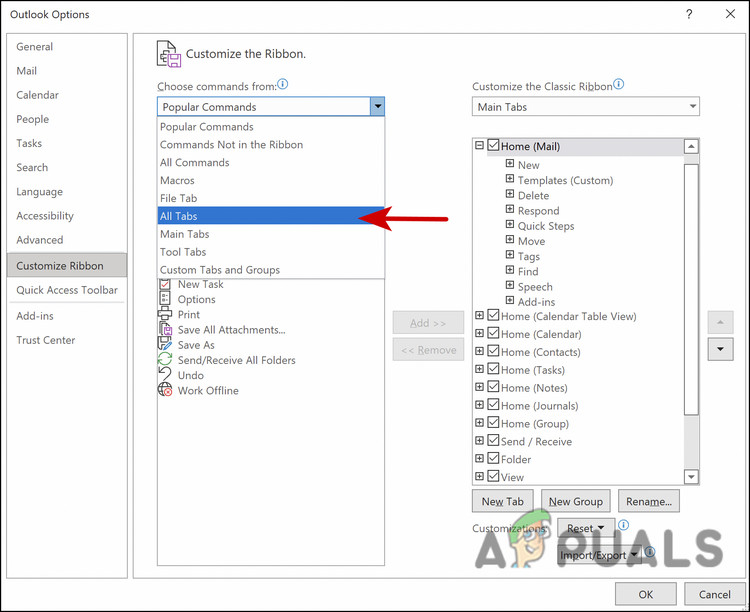Uncheck the Home (Journals) checkbox
The image size is (750, 612).
coord(493,405)
